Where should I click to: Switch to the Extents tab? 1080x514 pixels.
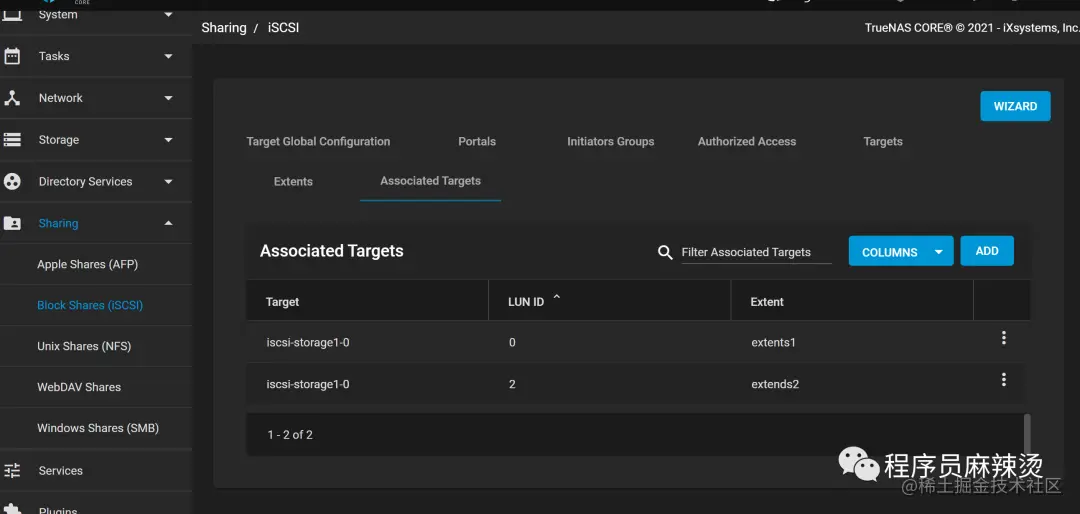(x=293, y=181)
